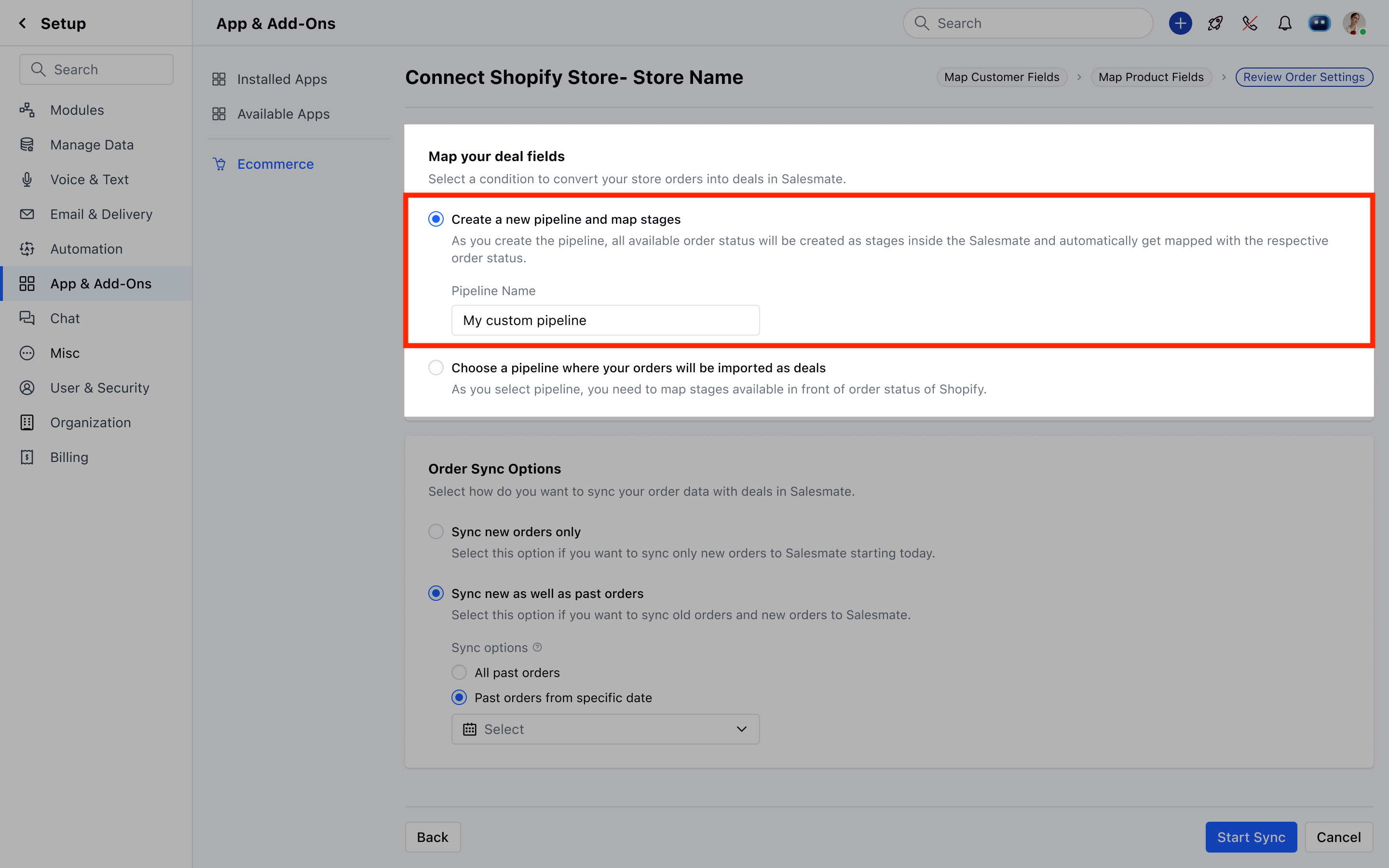Screen dimensions: 1389x868
Task: Click the rocket icon in top bar
Action: point(1215,23)
